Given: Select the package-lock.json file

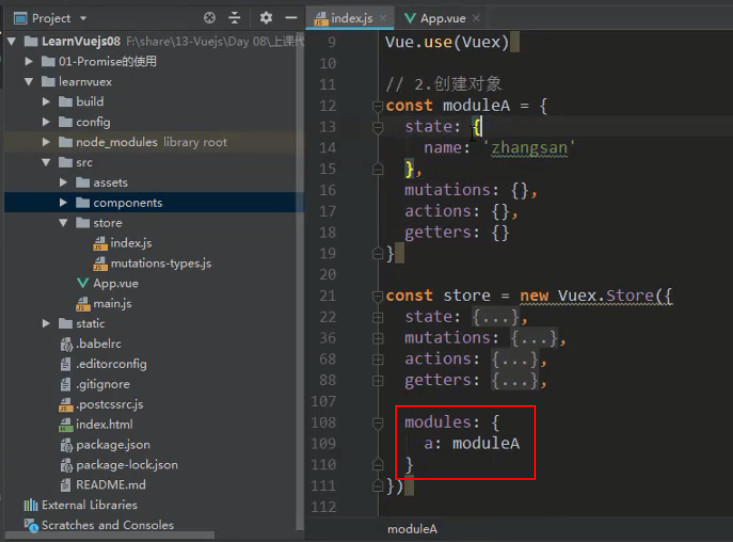Looking at the screenshot, I should pyautogui.click(x=119, y=464).
